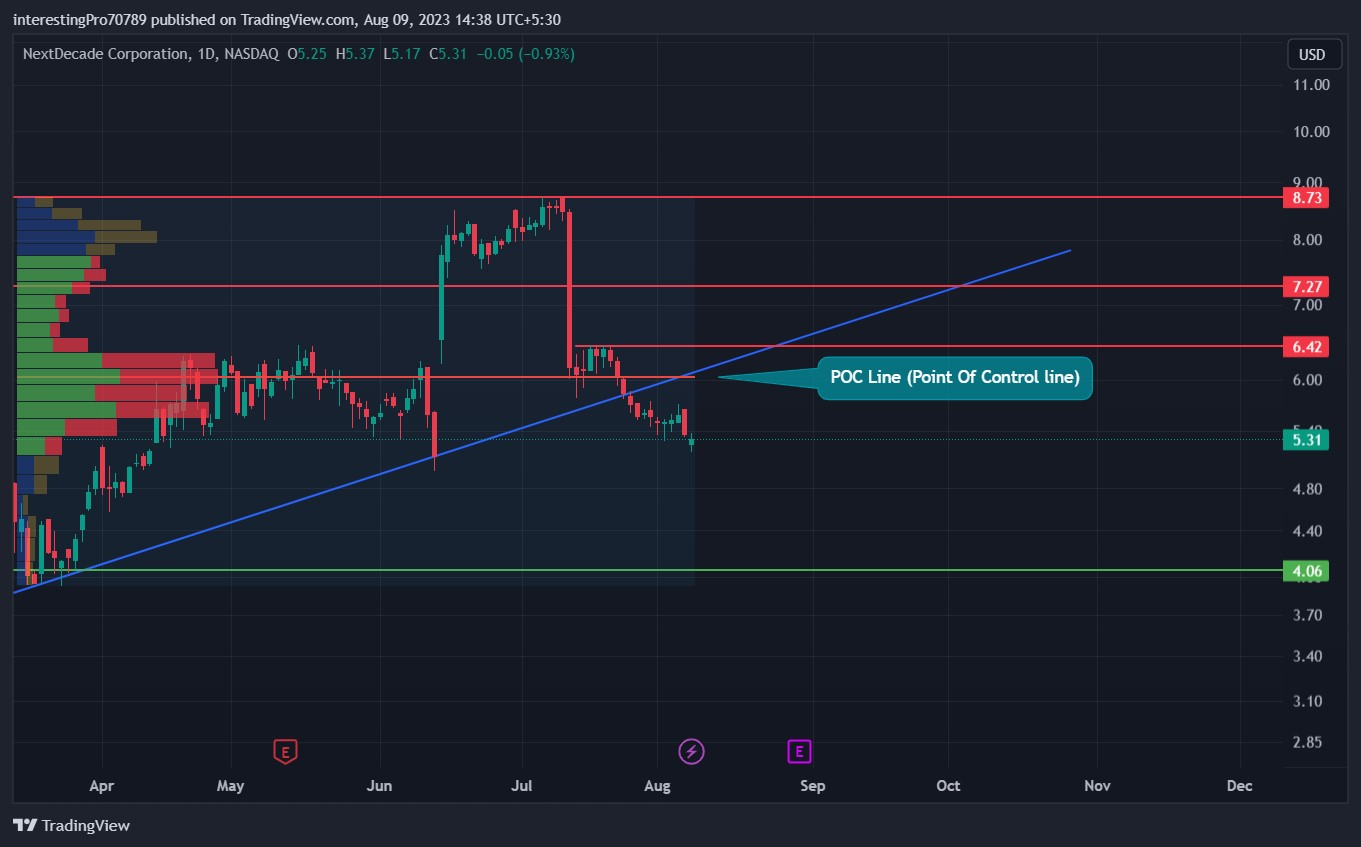The image size is (1361, 847).
Task: Click the Apr label on time axis
Action: click(102, 786)
